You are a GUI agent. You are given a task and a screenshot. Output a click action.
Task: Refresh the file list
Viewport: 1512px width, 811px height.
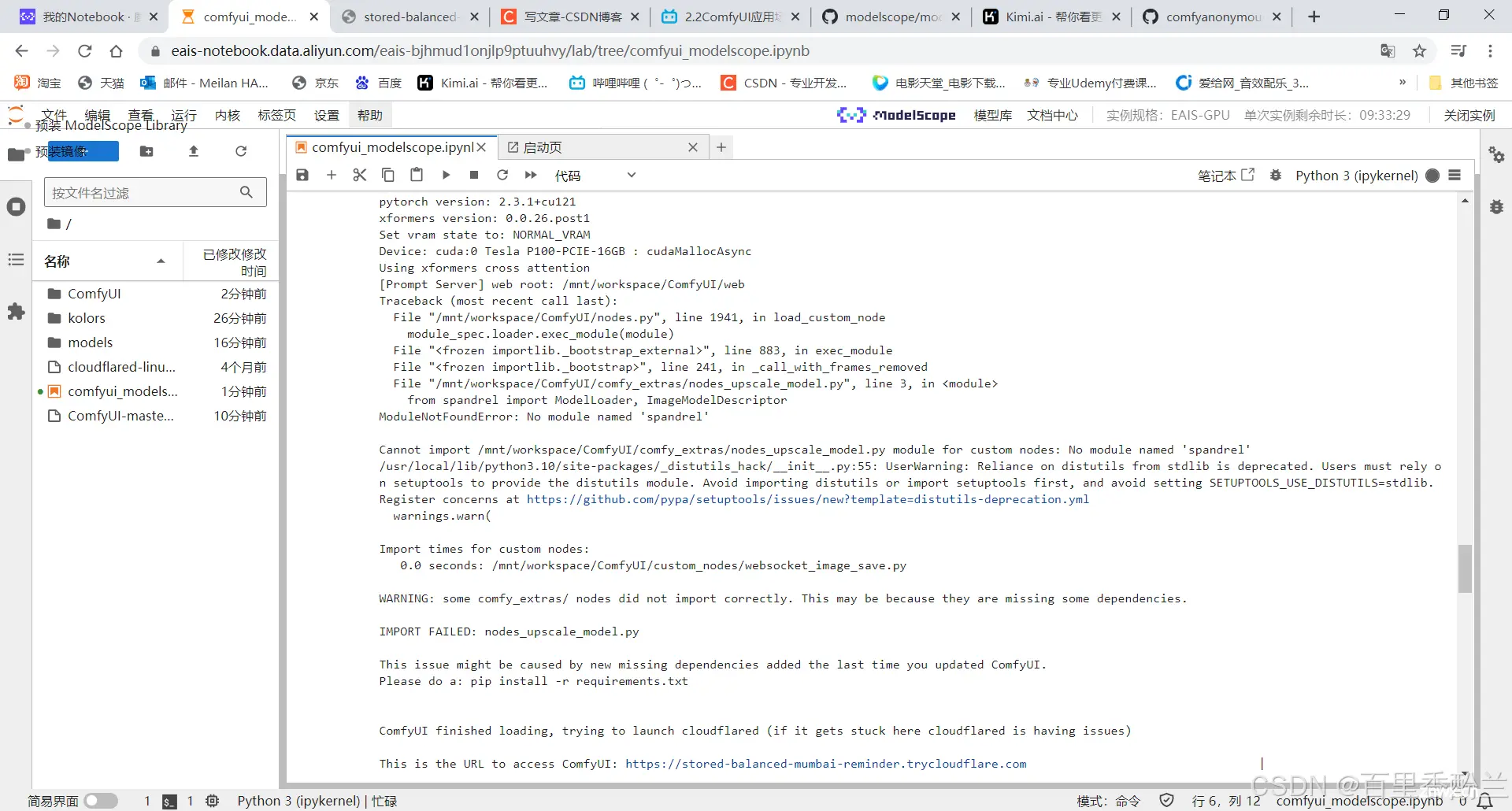241,151
